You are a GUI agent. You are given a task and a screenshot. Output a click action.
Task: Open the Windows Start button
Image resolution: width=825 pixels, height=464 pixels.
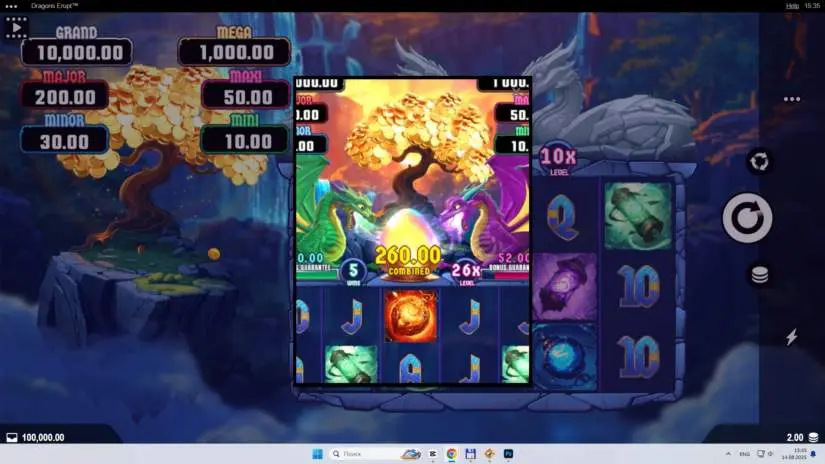tap(317, 453)
